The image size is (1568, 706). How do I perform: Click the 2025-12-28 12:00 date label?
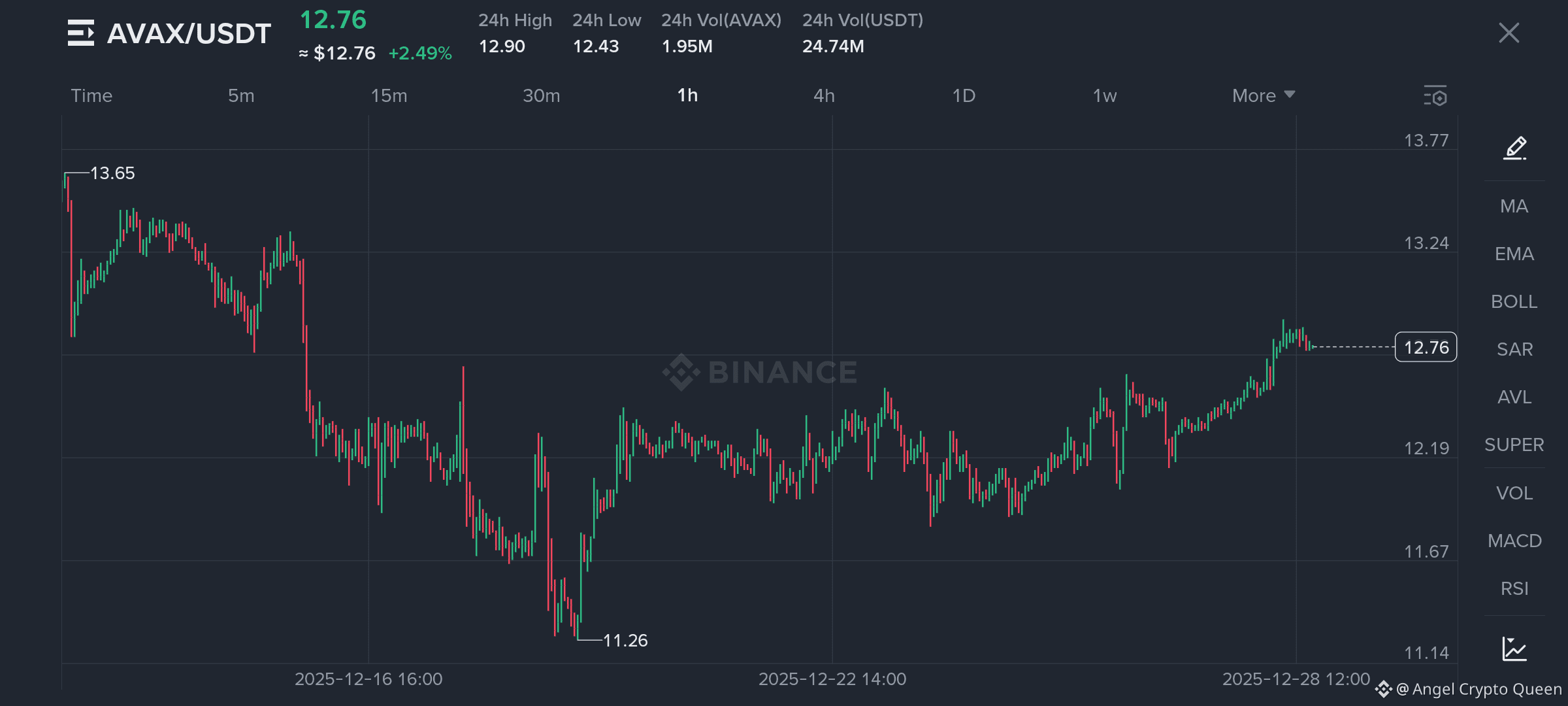[1296, 679]
